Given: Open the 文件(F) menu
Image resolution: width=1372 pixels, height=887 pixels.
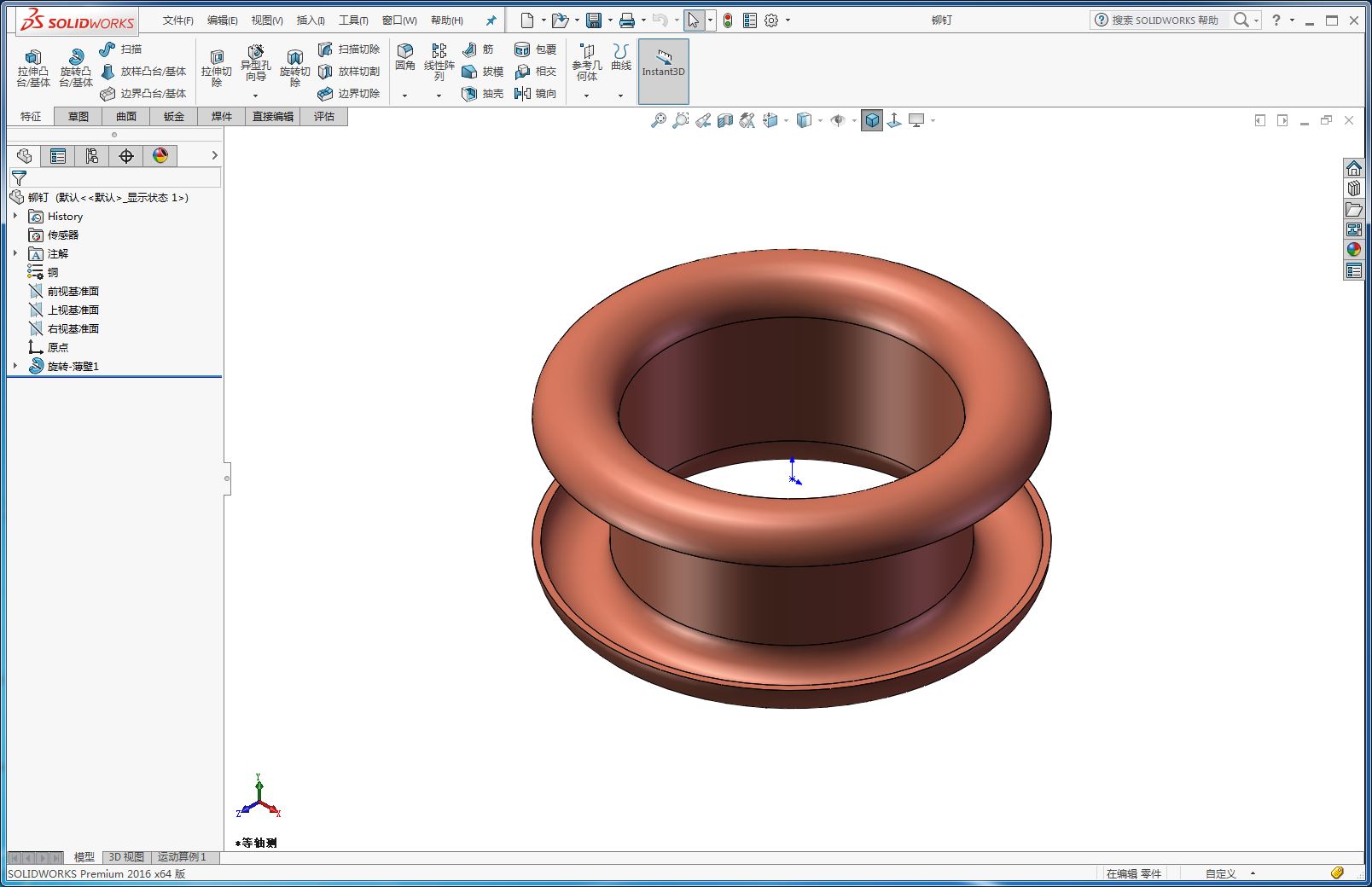Looking at the screenshot, I should coord(178,20).
